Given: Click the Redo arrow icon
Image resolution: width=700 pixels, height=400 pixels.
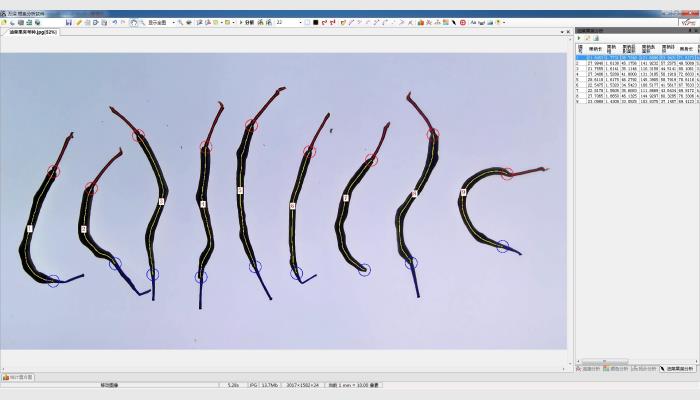Looking at the screenshot, I should (122, 22).
